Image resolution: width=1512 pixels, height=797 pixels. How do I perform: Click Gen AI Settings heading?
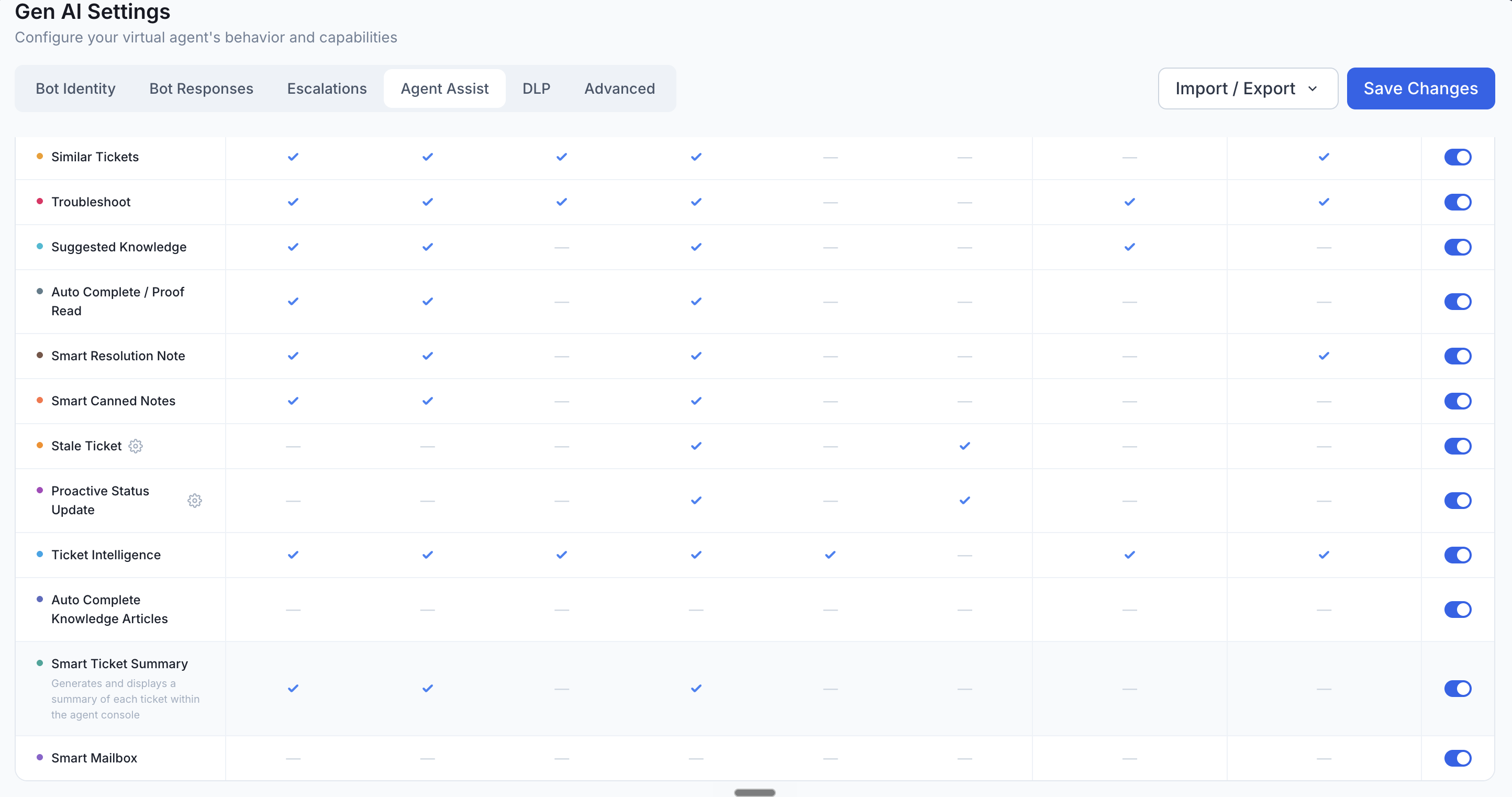point(93,11)
